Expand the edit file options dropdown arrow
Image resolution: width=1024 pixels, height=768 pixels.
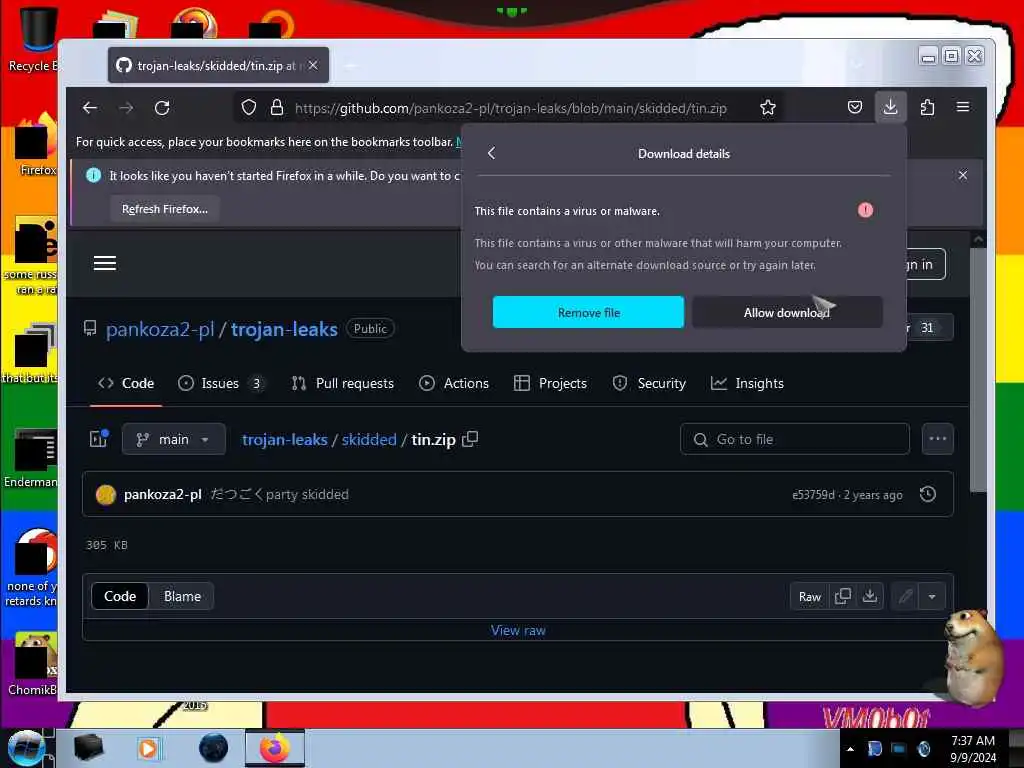[x=932, y=596]
